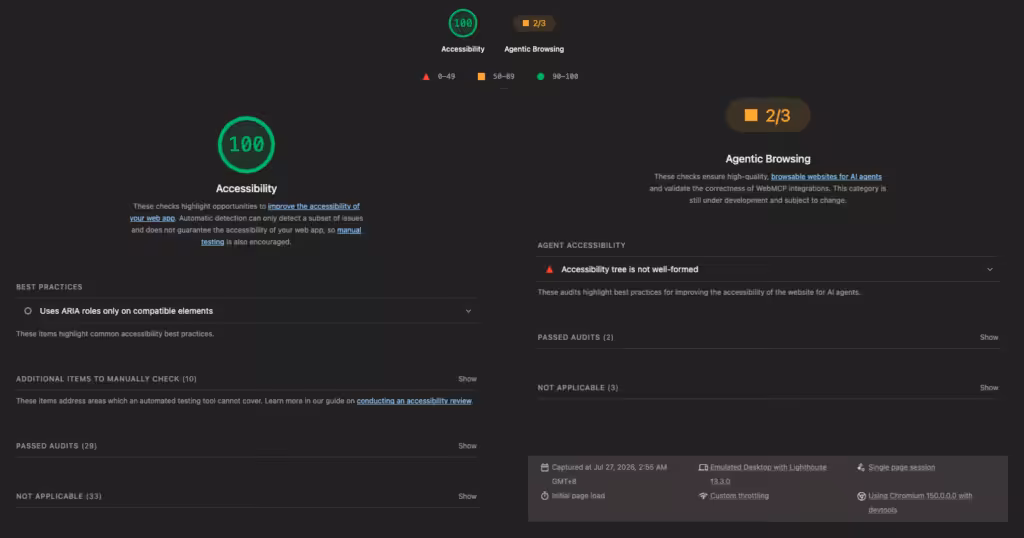Show Passed Audits (2) under Agentic Browsing
This screenshot has height=538, width=1024.
(989, 338)
